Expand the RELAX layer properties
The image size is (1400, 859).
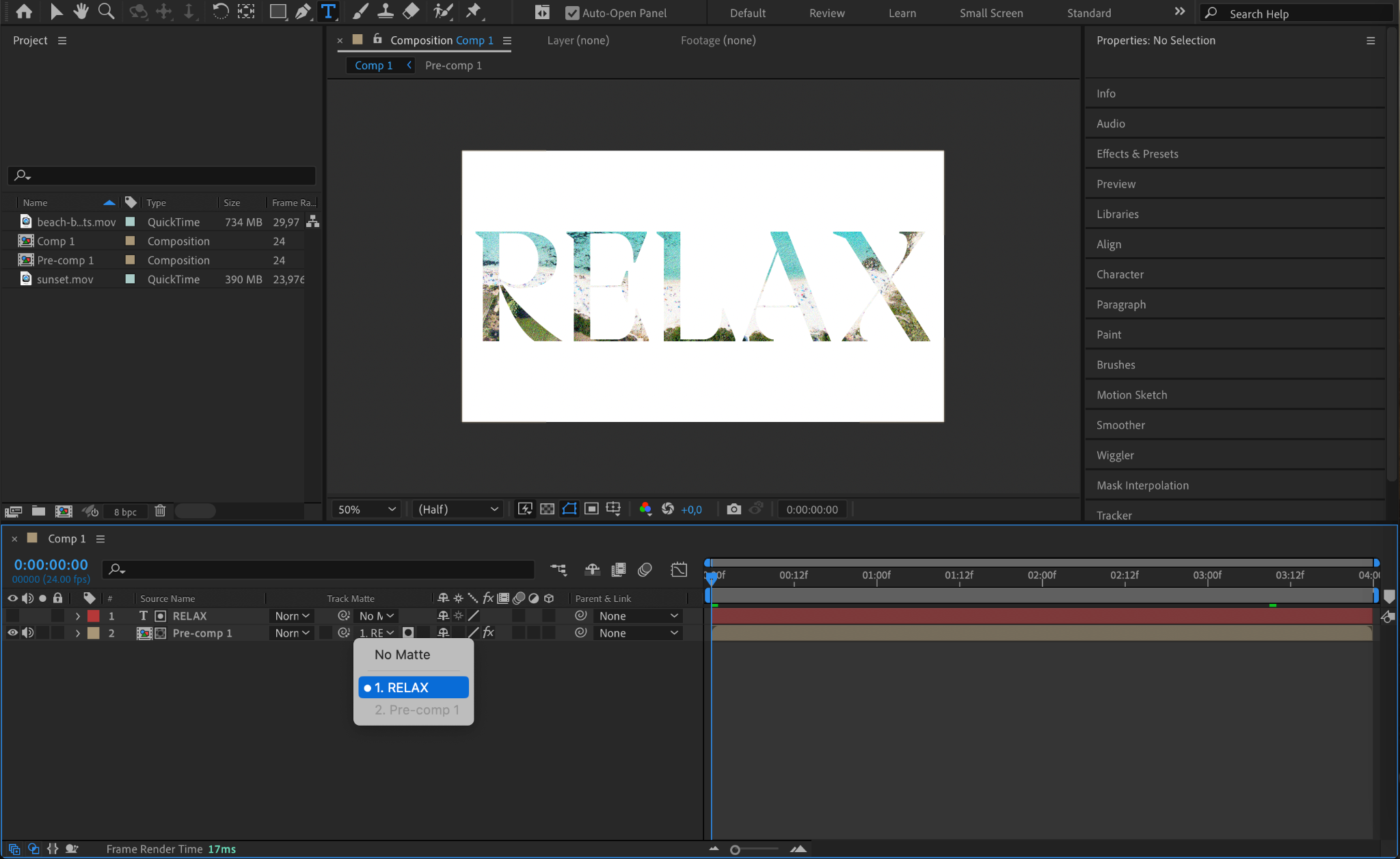[x=78, y=616]
